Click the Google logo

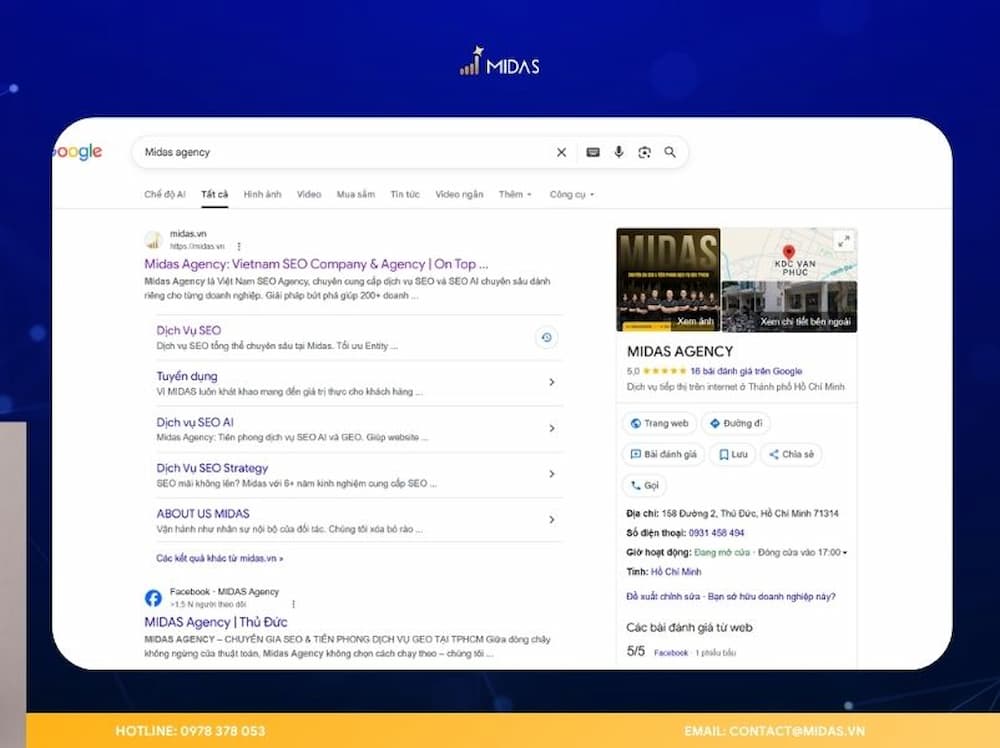pyautogui.click(x=77, y=152)
